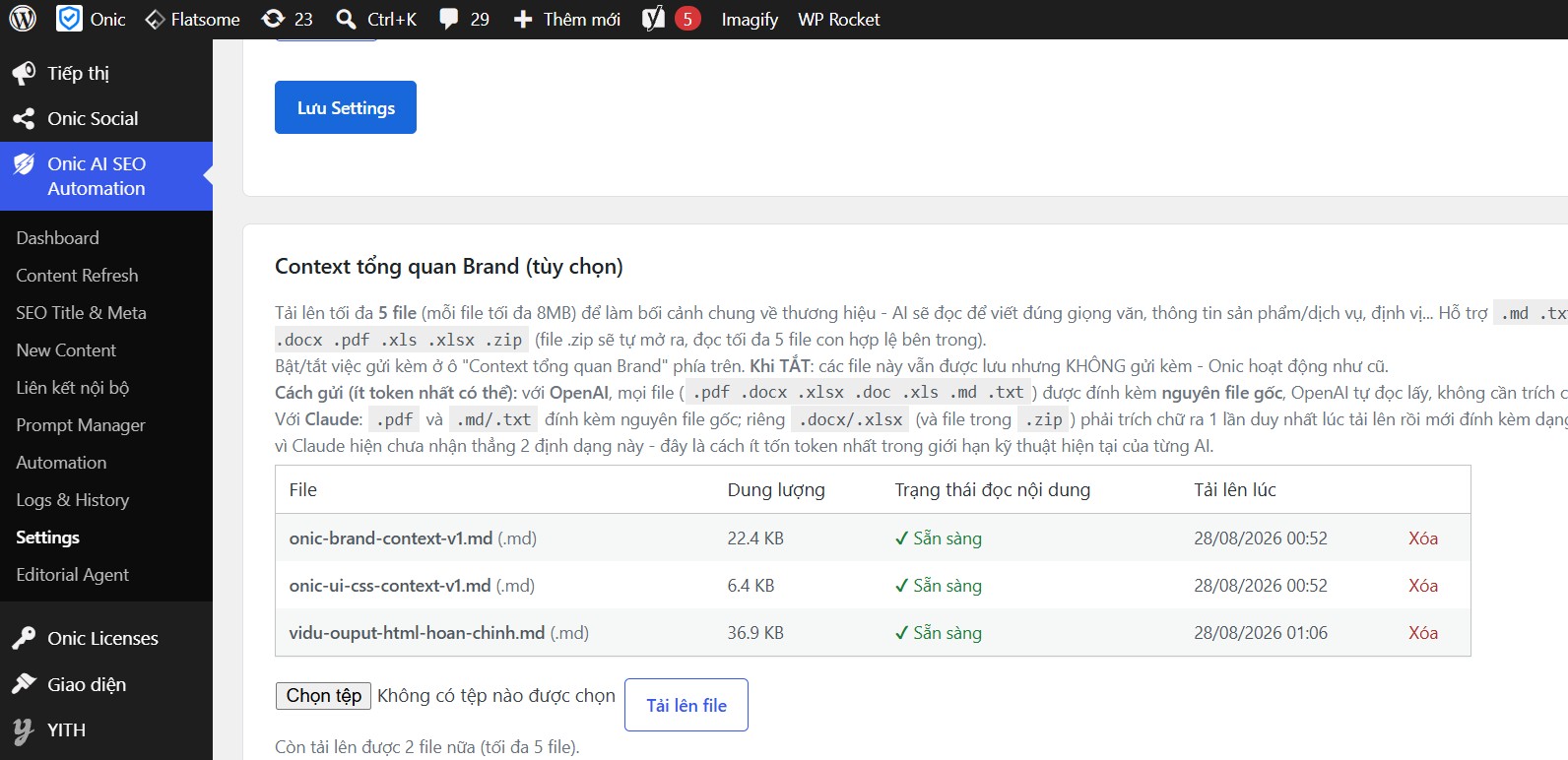Click the key icon beside Onic Licenses
Image resolution: width=1568 pixels, height=760 pixels.
pyautogui.click(x=24, y=639)
